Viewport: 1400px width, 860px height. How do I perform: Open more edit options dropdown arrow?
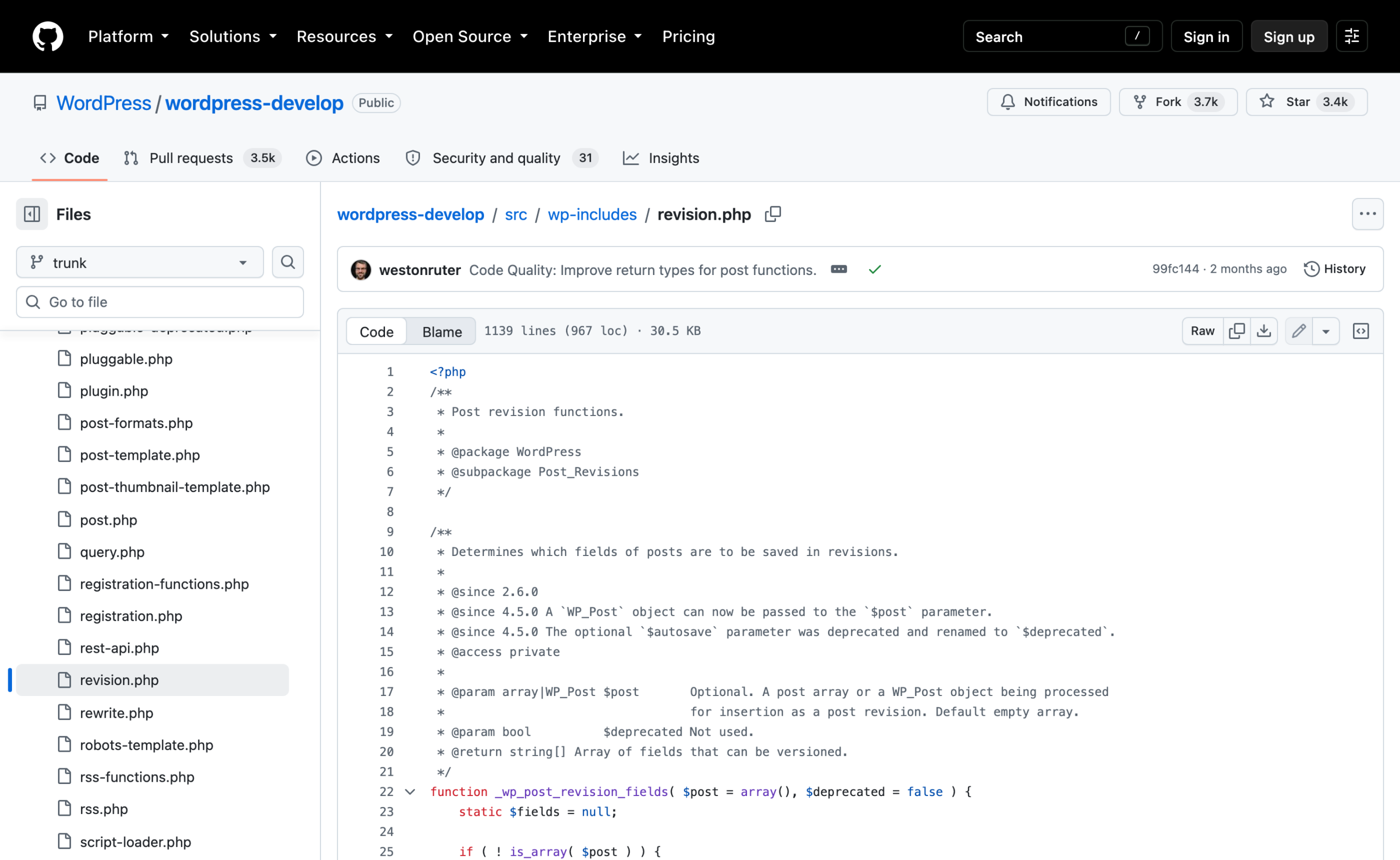pos(1326,331)
